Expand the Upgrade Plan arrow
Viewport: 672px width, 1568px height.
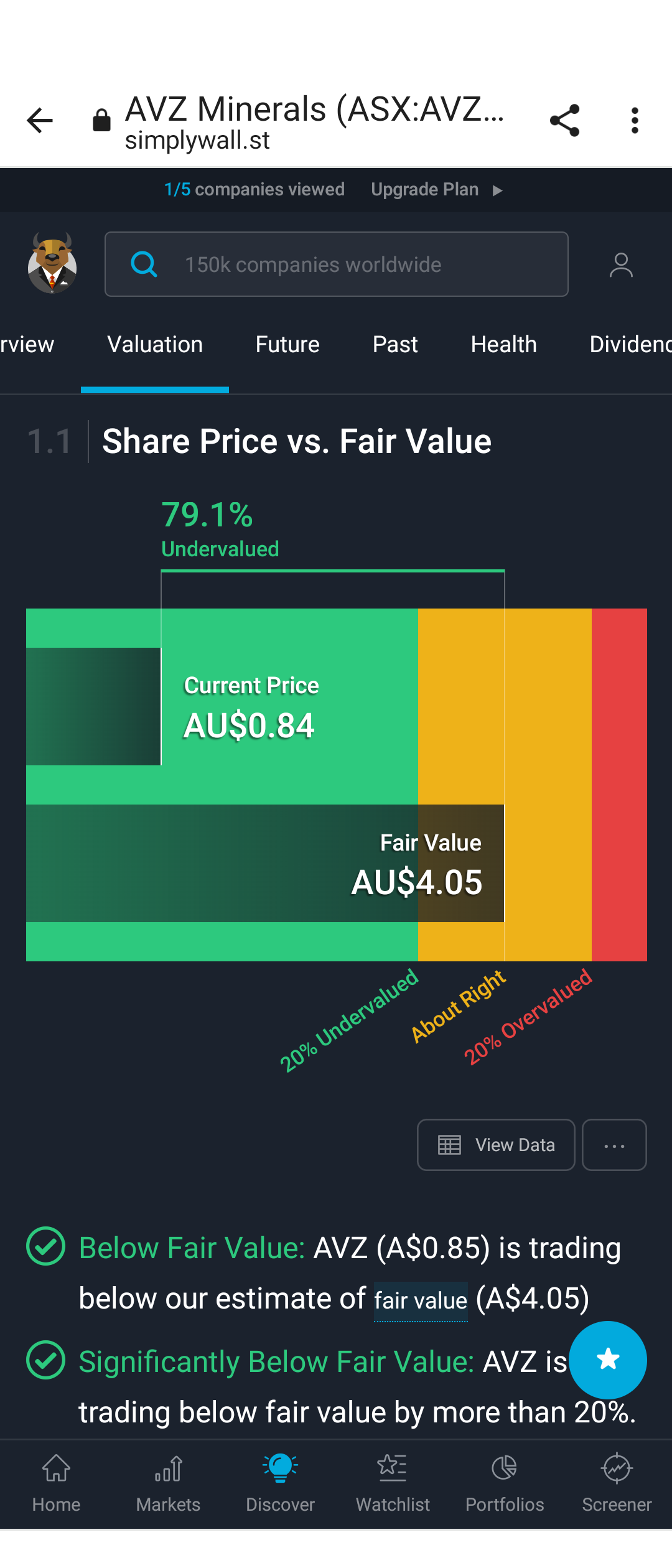497,190
